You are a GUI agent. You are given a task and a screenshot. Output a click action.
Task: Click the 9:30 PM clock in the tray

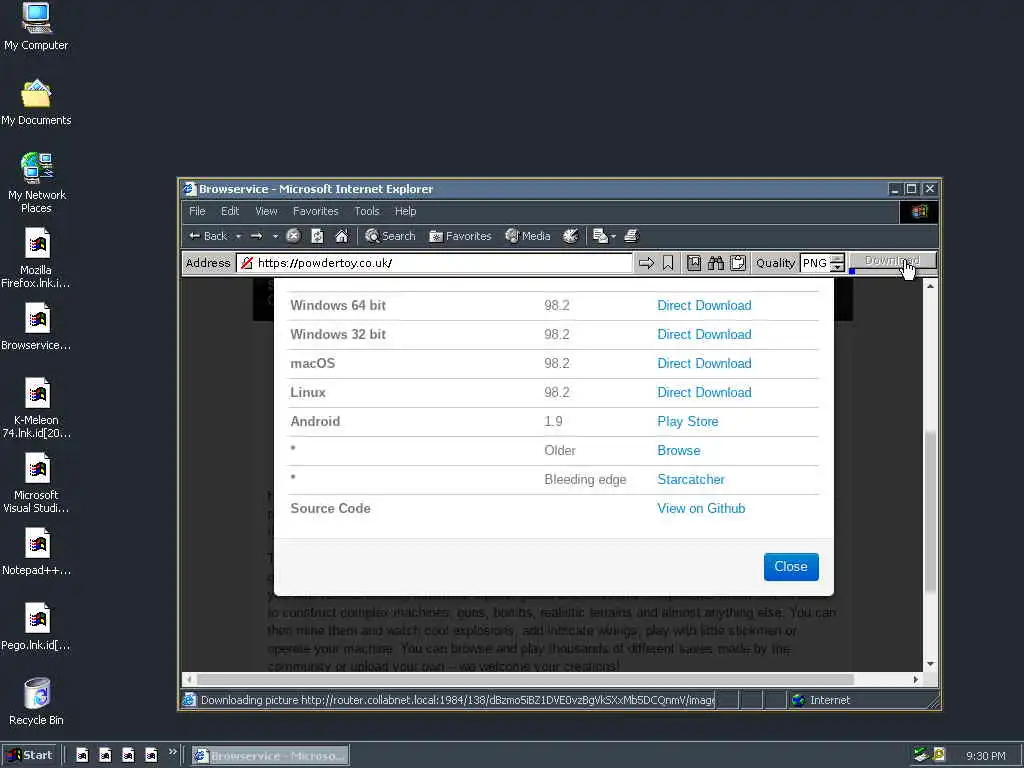(x=985, y=756)
